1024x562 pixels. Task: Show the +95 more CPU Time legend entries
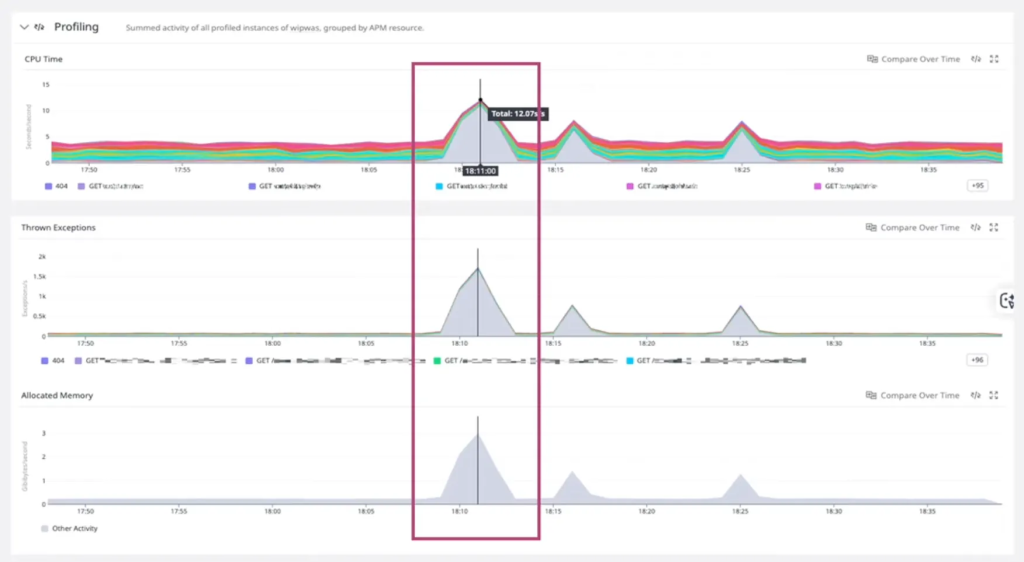(x=977, y=186)
